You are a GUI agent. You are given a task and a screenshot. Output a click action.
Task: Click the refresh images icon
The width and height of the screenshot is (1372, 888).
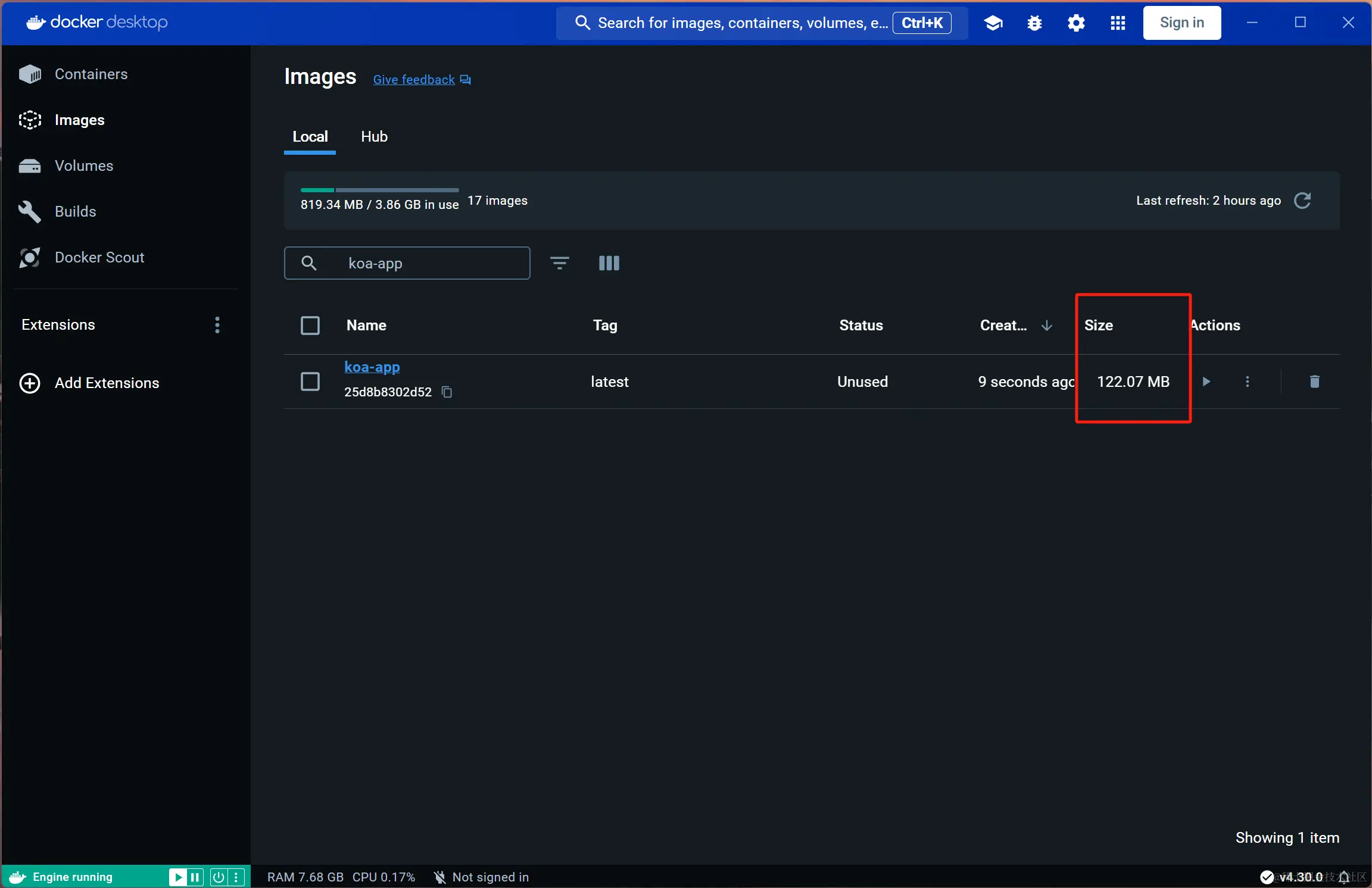tap(1302, 201)
